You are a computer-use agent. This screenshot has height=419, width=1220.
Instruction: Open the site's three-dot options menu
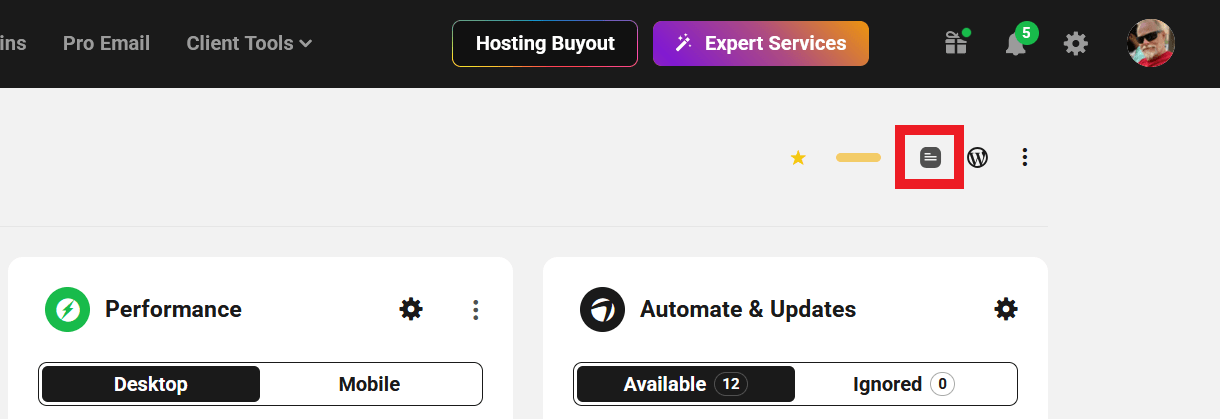click(x=1024, y=157)
